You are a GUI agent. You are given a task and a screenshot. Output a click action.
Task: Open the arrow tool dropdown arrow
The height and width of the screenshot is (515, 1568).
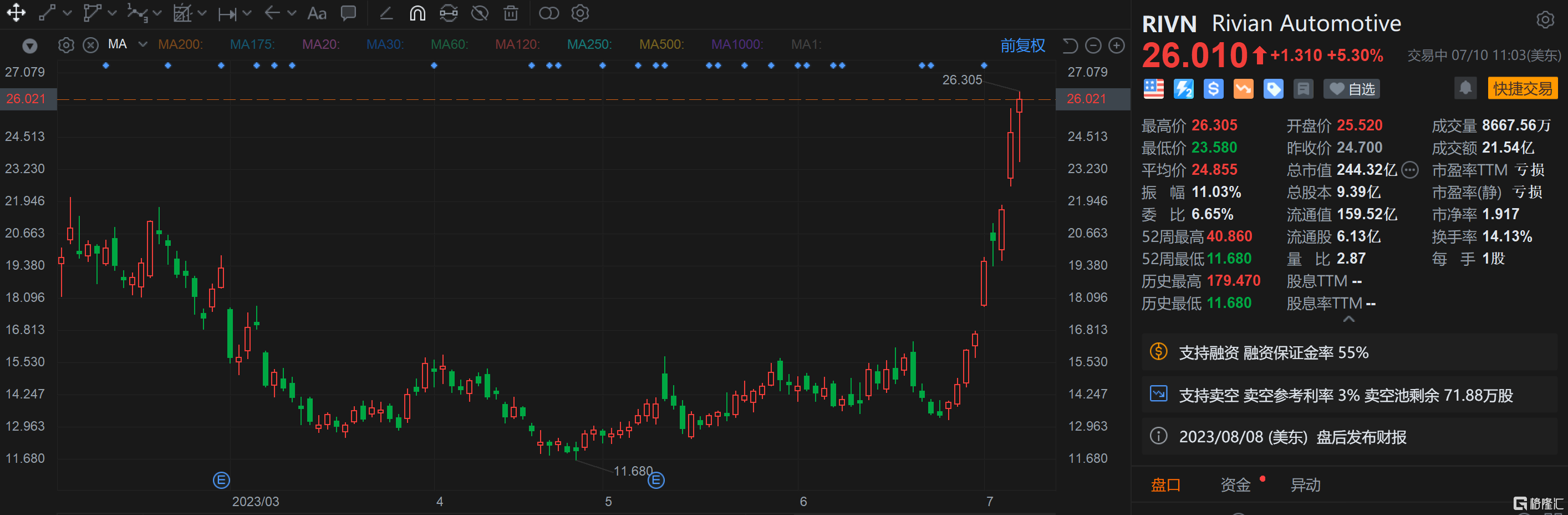pos(292,13)
